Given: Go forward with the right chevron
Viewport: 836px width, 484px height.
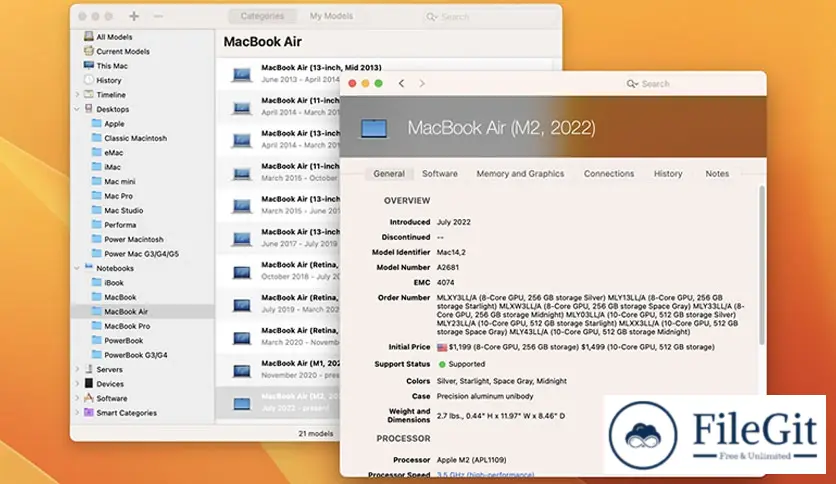Looking at the screenshot, I should pos(422,83).
